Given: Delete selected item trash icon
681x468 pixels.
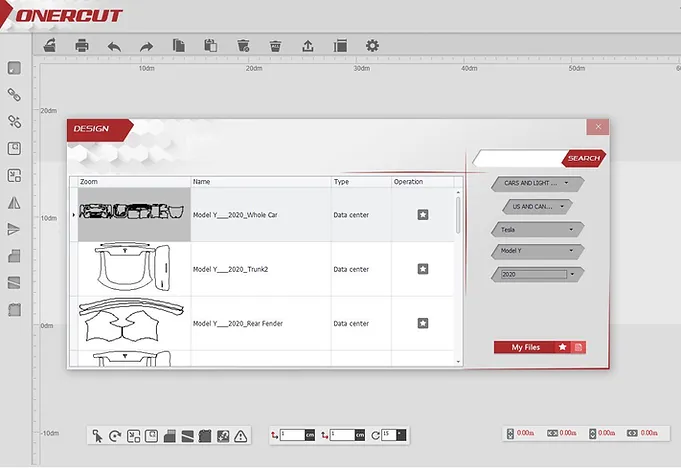Looking at the screenshot, I should tap(243, 46).
